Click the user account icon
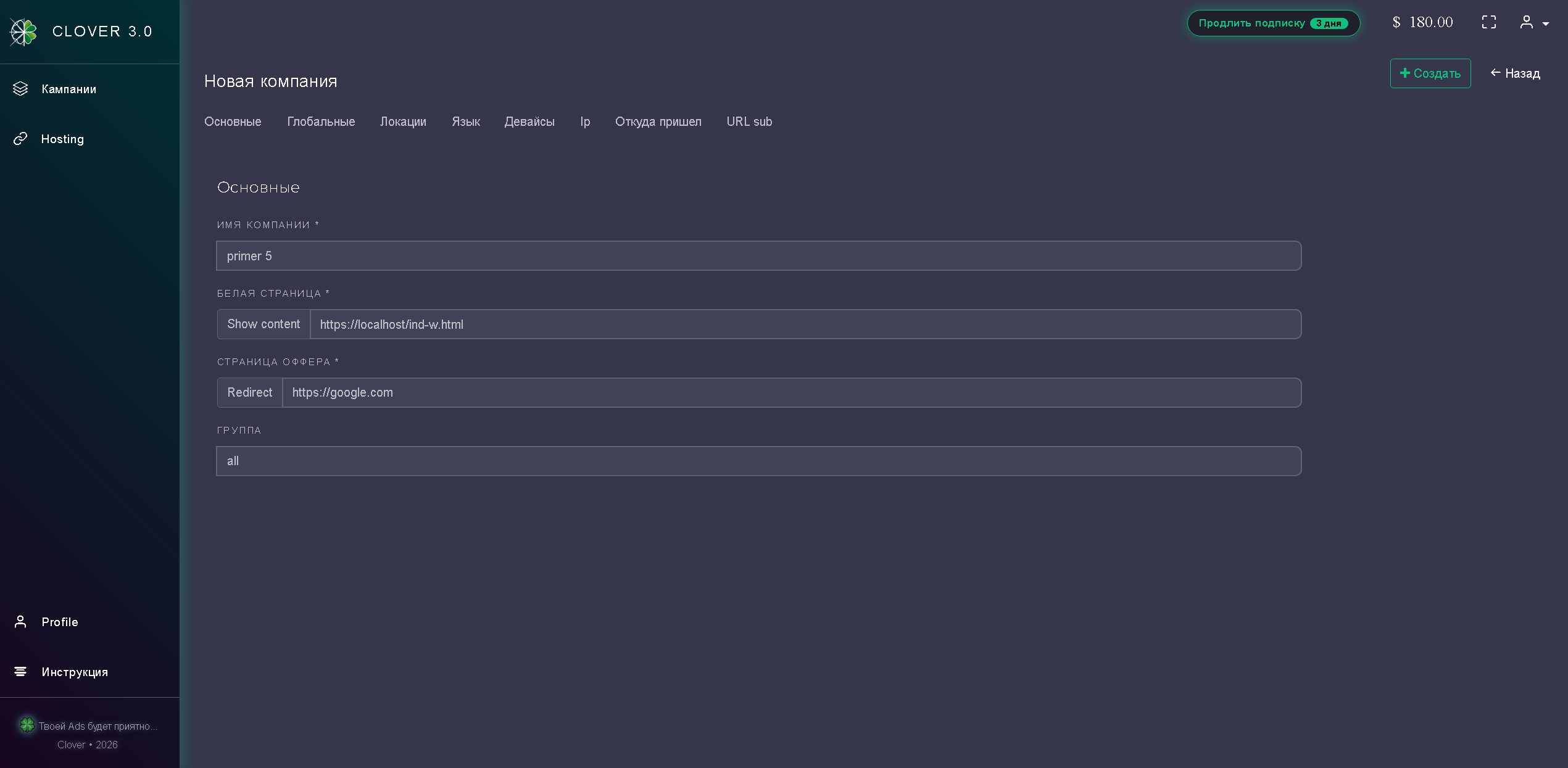The height and width of the screenshot is (768, 1568). point(1526,22)
